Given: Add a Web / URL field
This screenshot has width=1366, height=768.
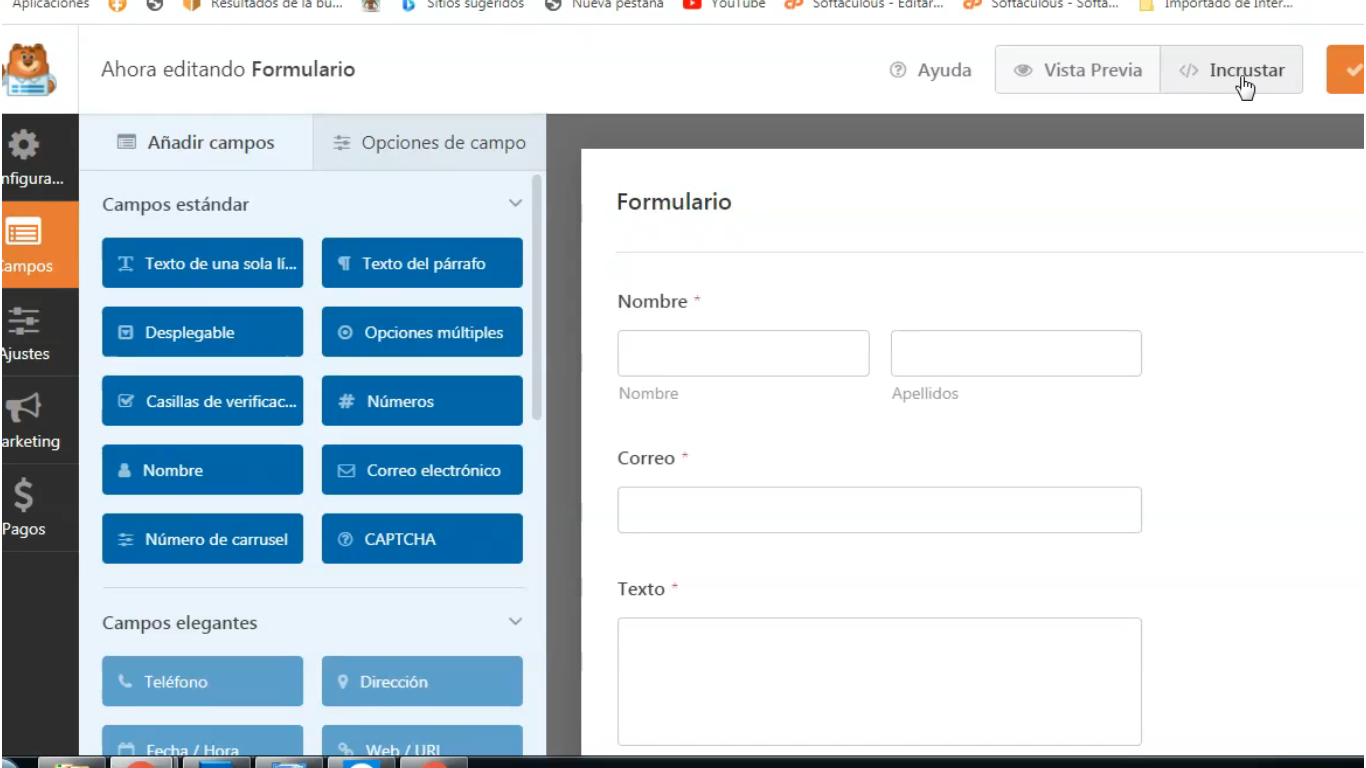Looking at the screenshot, I should click(x=422, y=741).
